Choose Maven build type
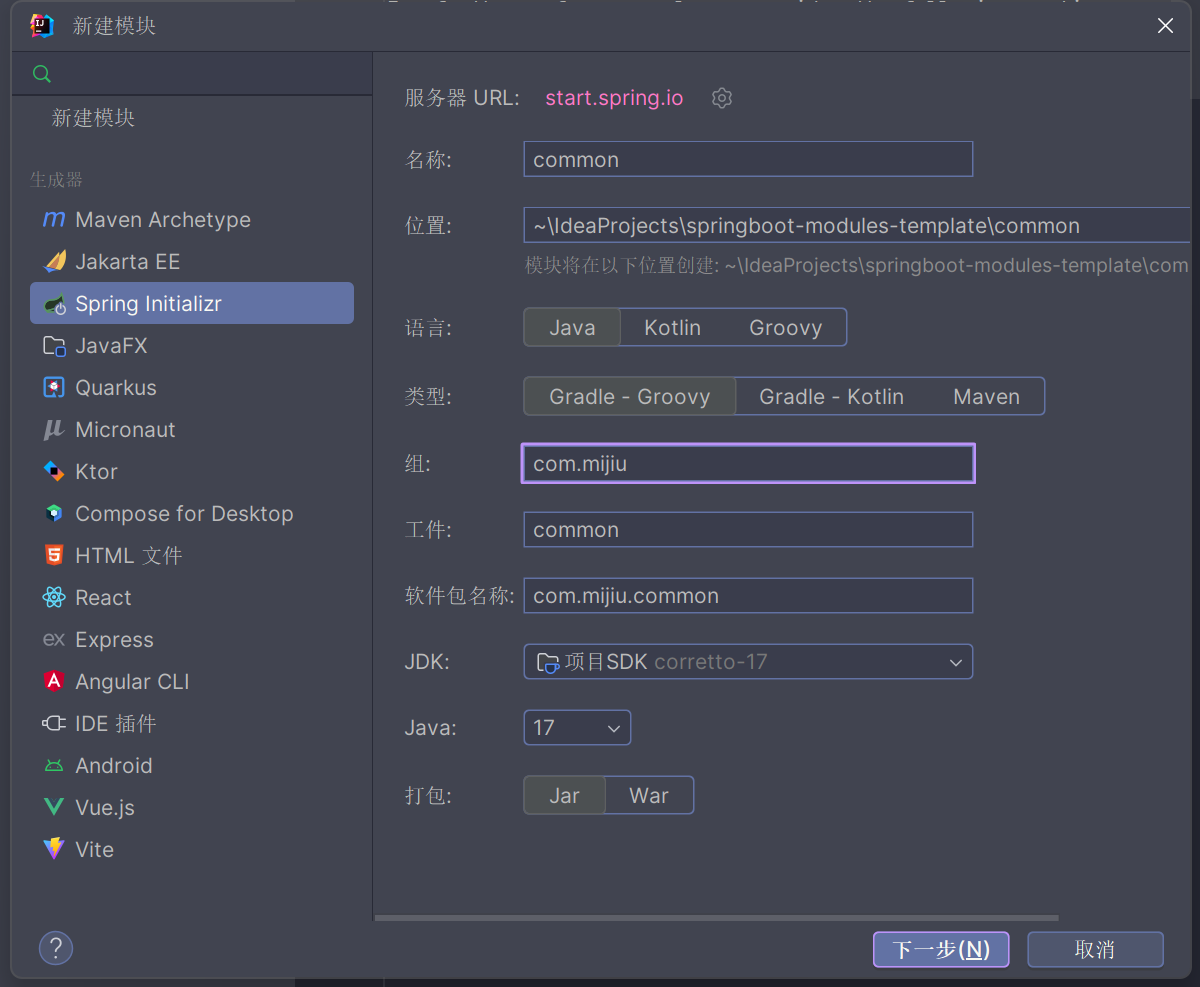Screen dimensions: 1200x987 (x=986, y=397)
